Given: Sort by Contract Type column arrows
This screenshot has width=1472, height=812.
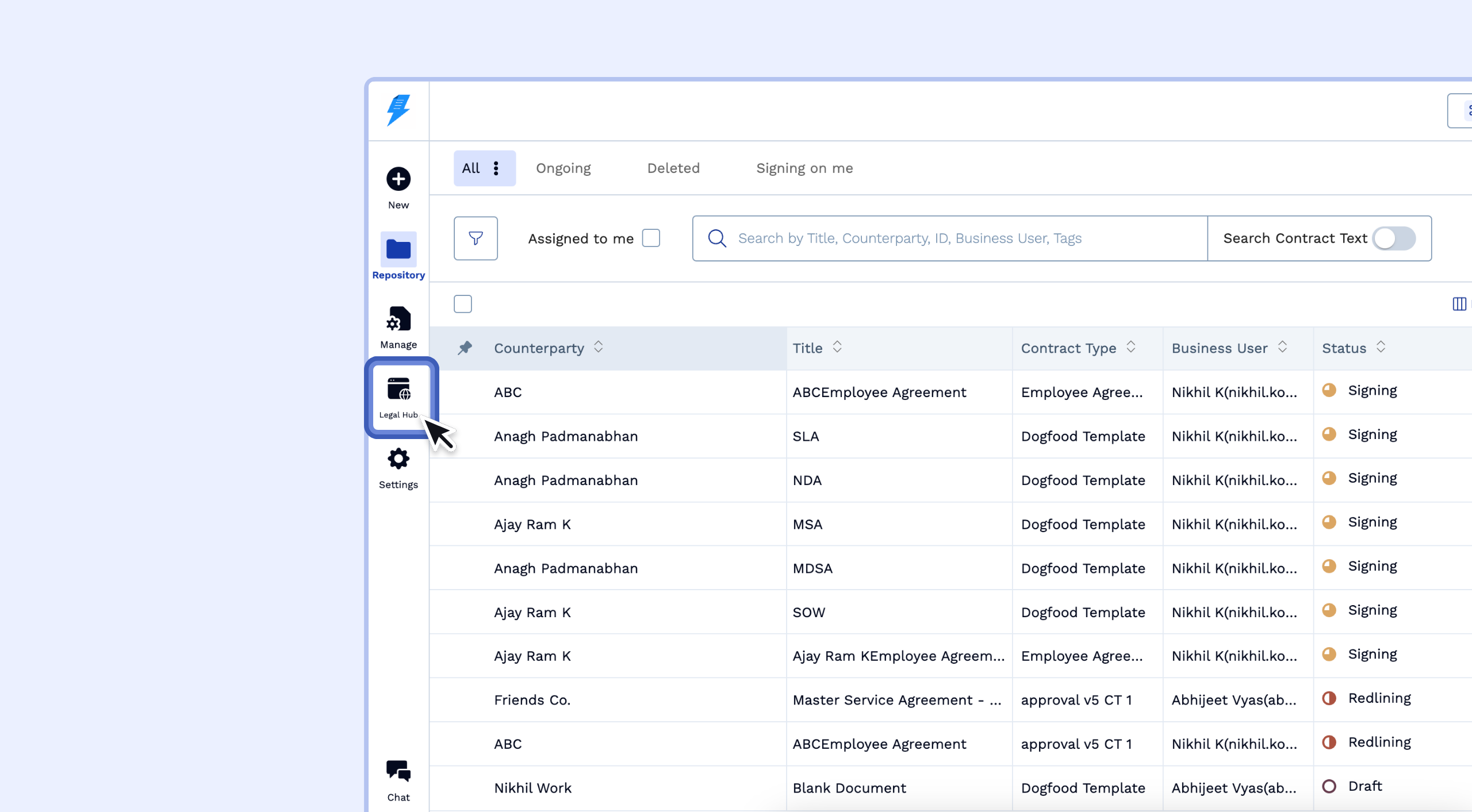Looking at the screenshot, I should 1131,347.
